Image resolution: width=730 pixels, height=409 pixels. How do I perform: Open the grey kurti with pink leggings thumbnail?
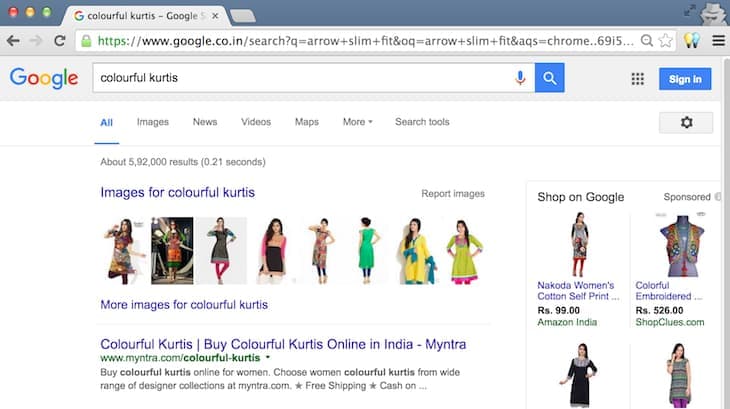click(x=222, y=251)
